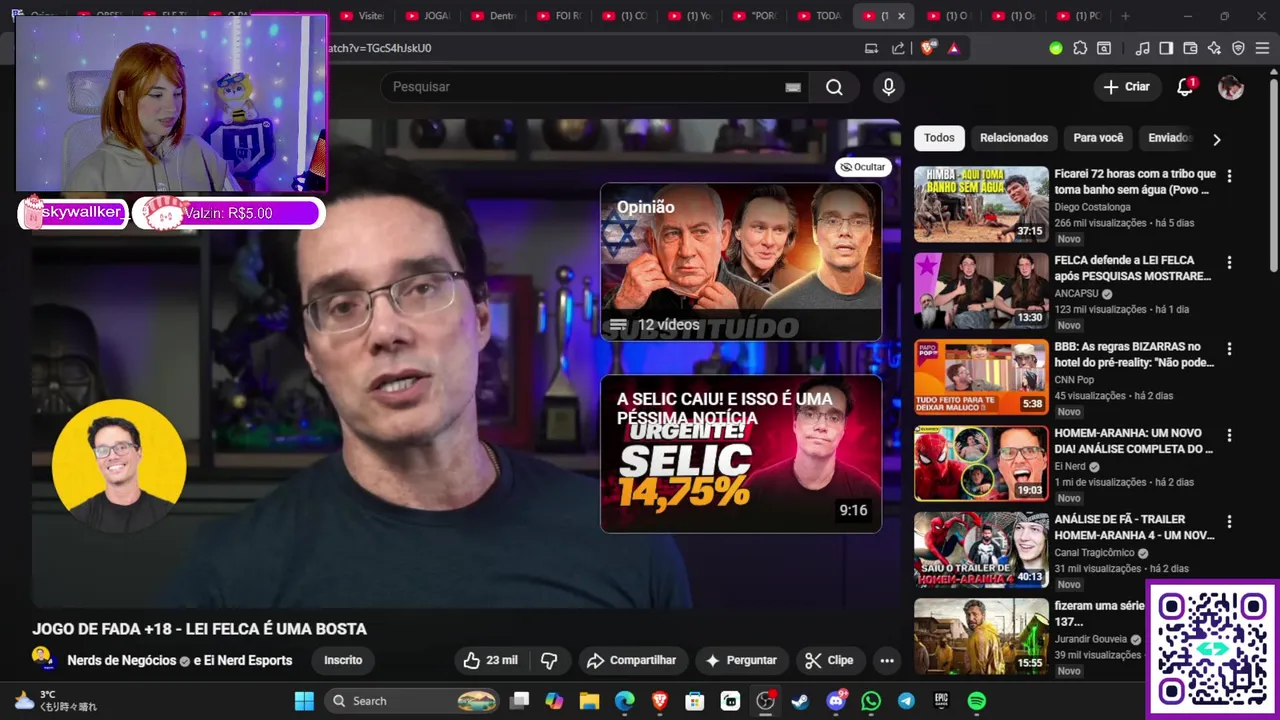
Task: Open the Ei Nerd Esports channel link
Action: click(248, 660)
